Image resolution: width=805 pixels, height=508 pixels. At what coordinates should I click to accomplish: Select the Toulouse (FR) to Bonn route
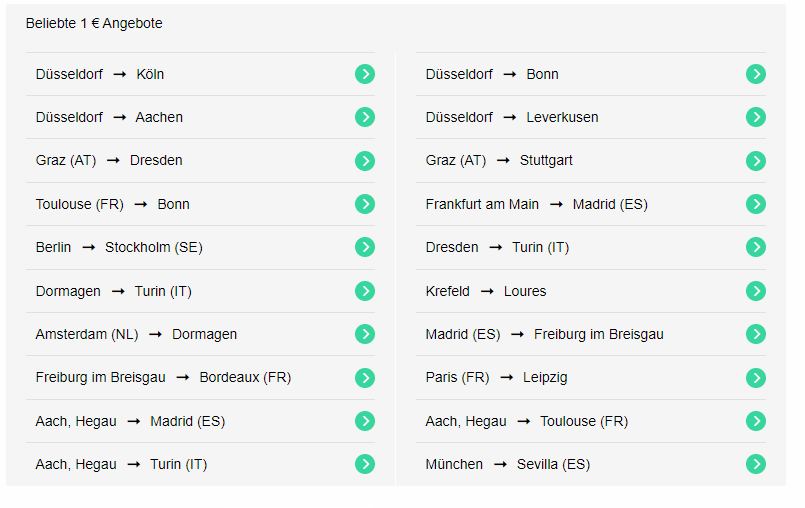pyautogui.click(x=200, y=204)
